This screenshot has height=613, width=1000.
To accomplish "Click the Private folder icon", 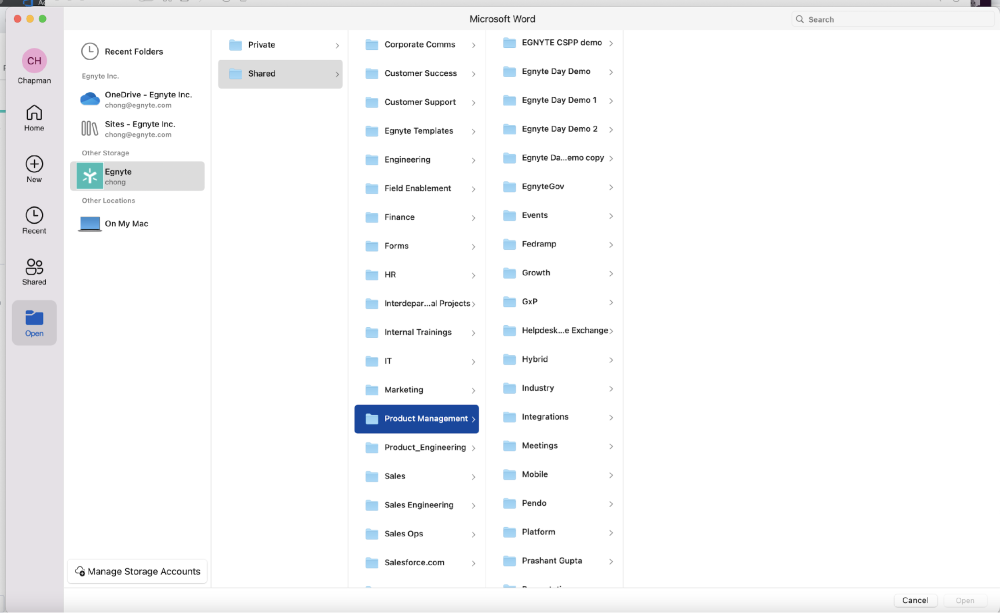I will pos(235,45).
